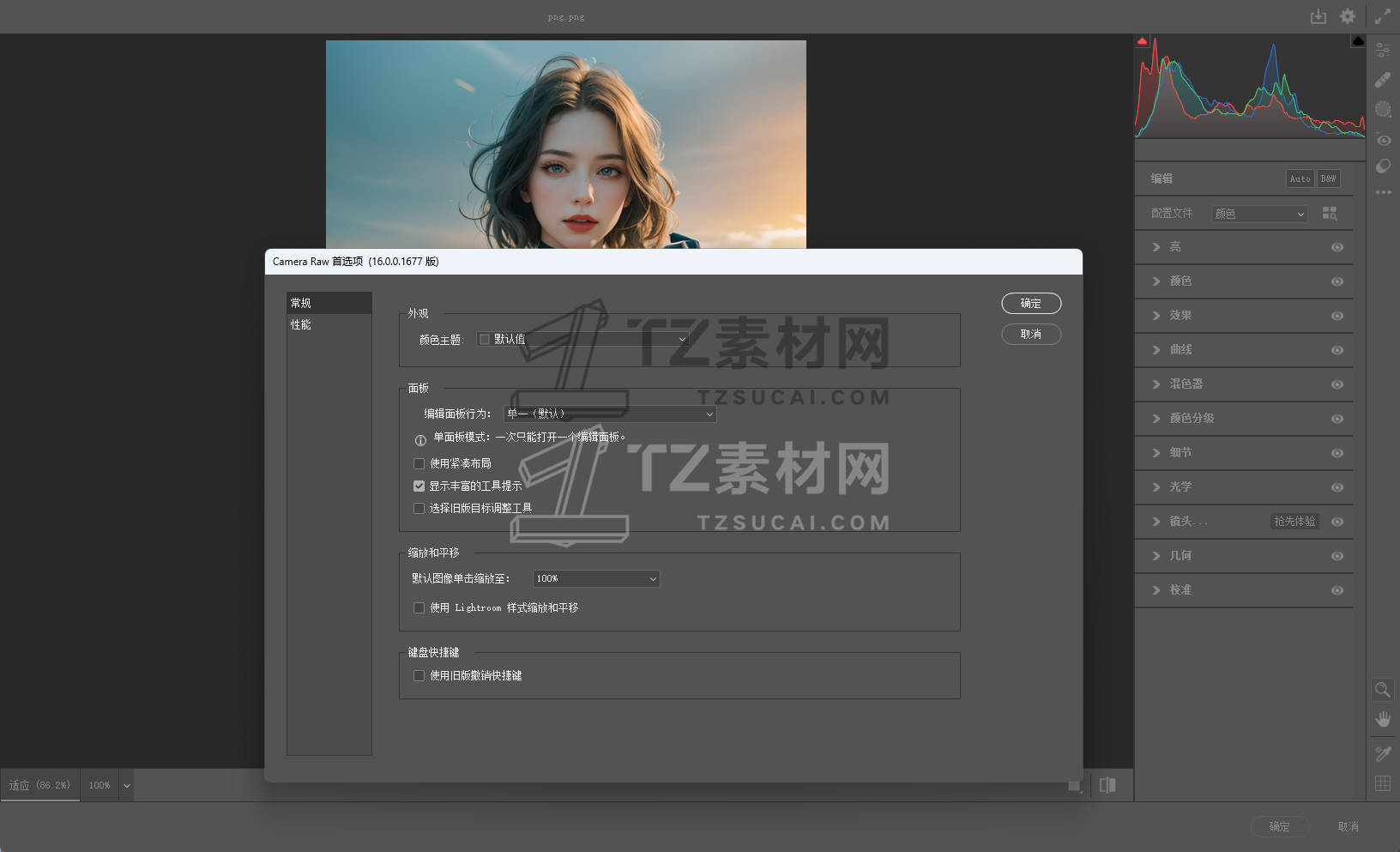The width and height of the screenshot is (1400, 852).
Task: Select the Edit sliders tool icon
Action: (x=1383, y=51)
